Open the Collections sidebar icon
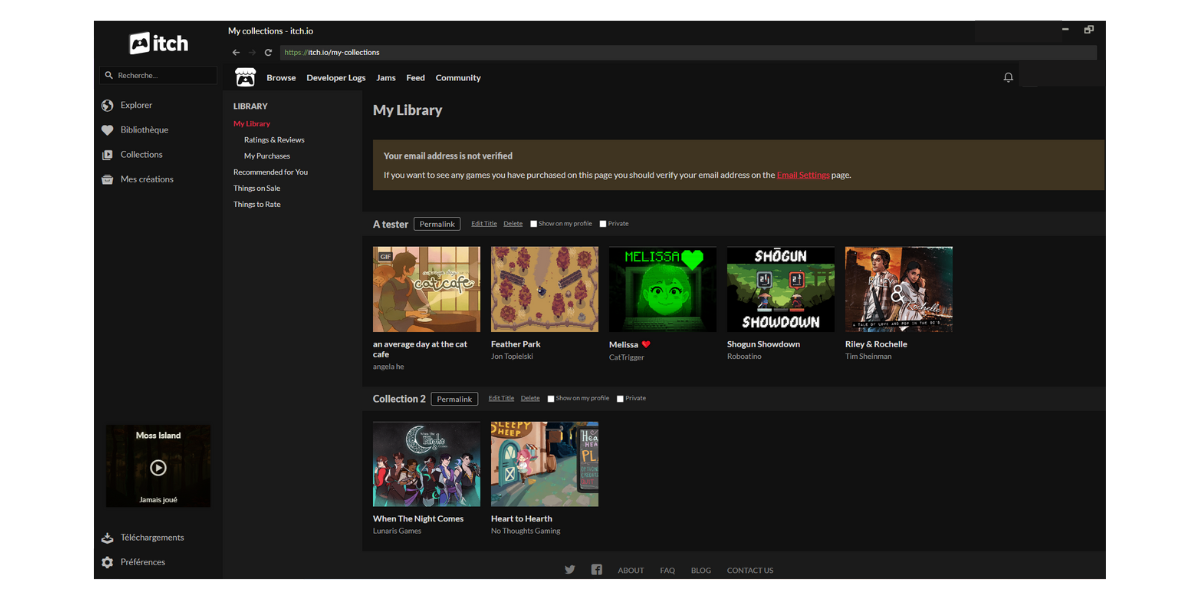The height and width of the screenshot is (600, 1200). pyautogui.click(x=107, y=155)
